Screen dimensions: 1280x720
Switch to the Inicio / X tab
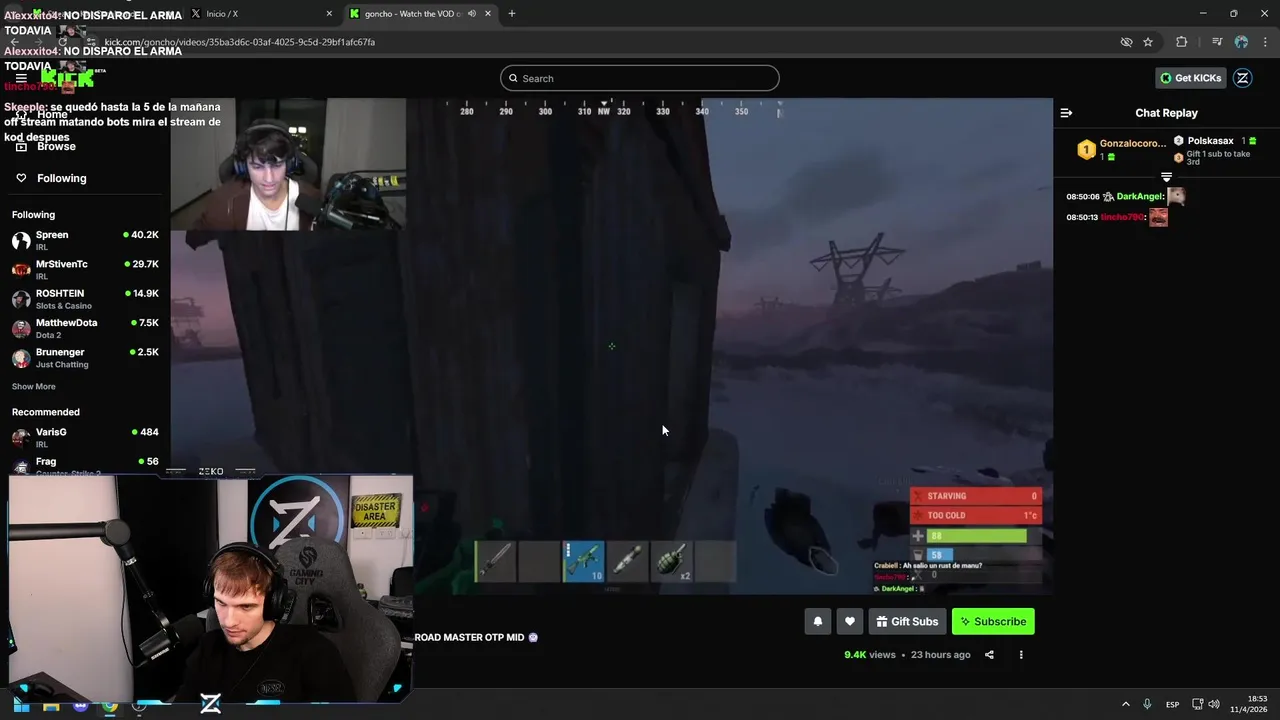258,13
